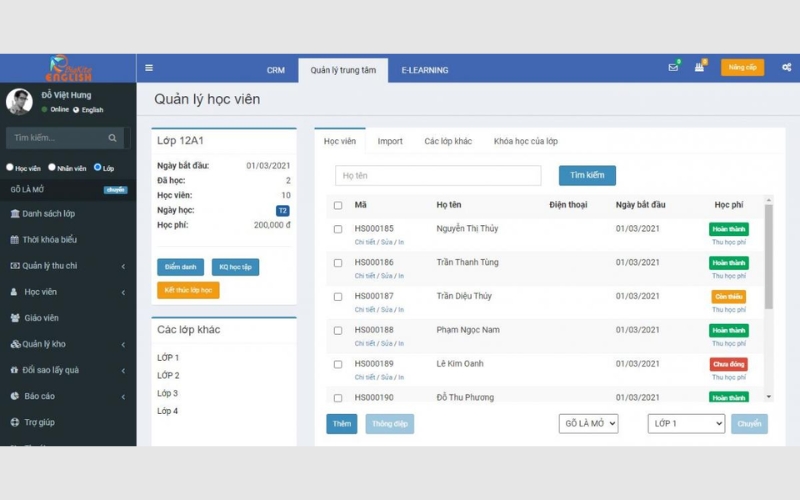800x500 pixels.
Task: Select the Nhân viên radio button
Action: click(52, 168)
